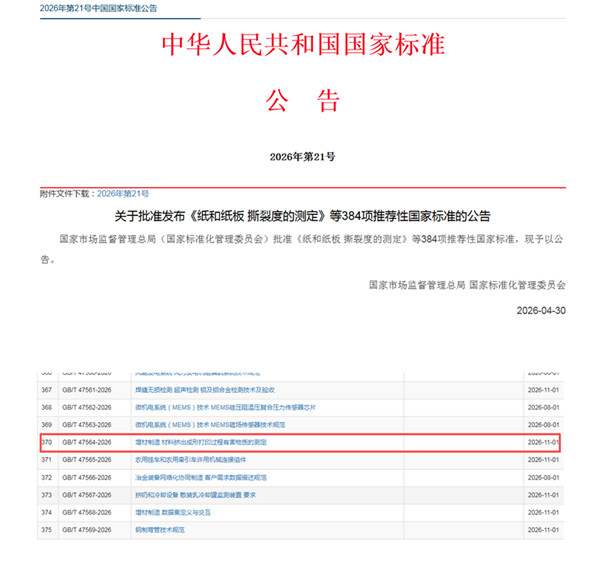Click the announcement date 2026-04-30

pyautogui.click(x=541, y=310)
